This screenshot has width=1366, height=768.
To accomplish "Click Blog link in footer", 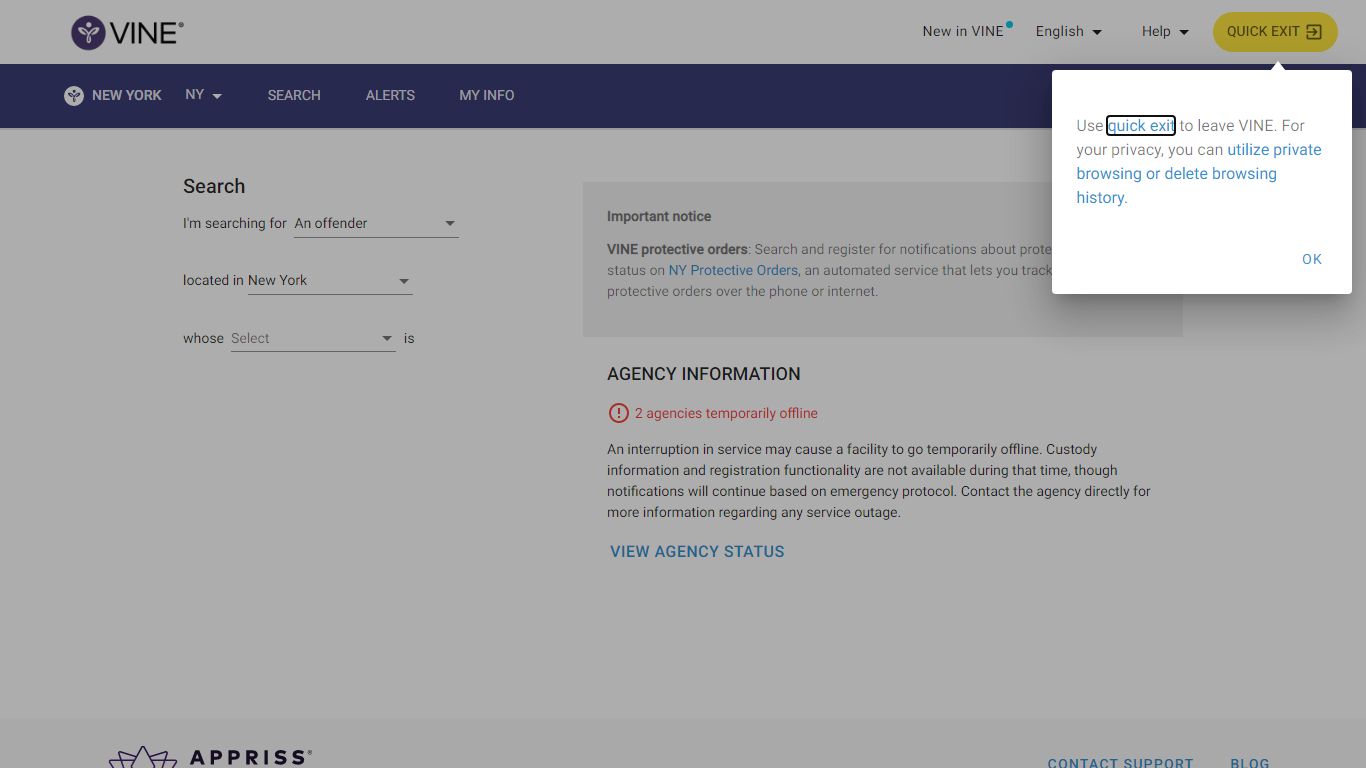I will 1250,762.
